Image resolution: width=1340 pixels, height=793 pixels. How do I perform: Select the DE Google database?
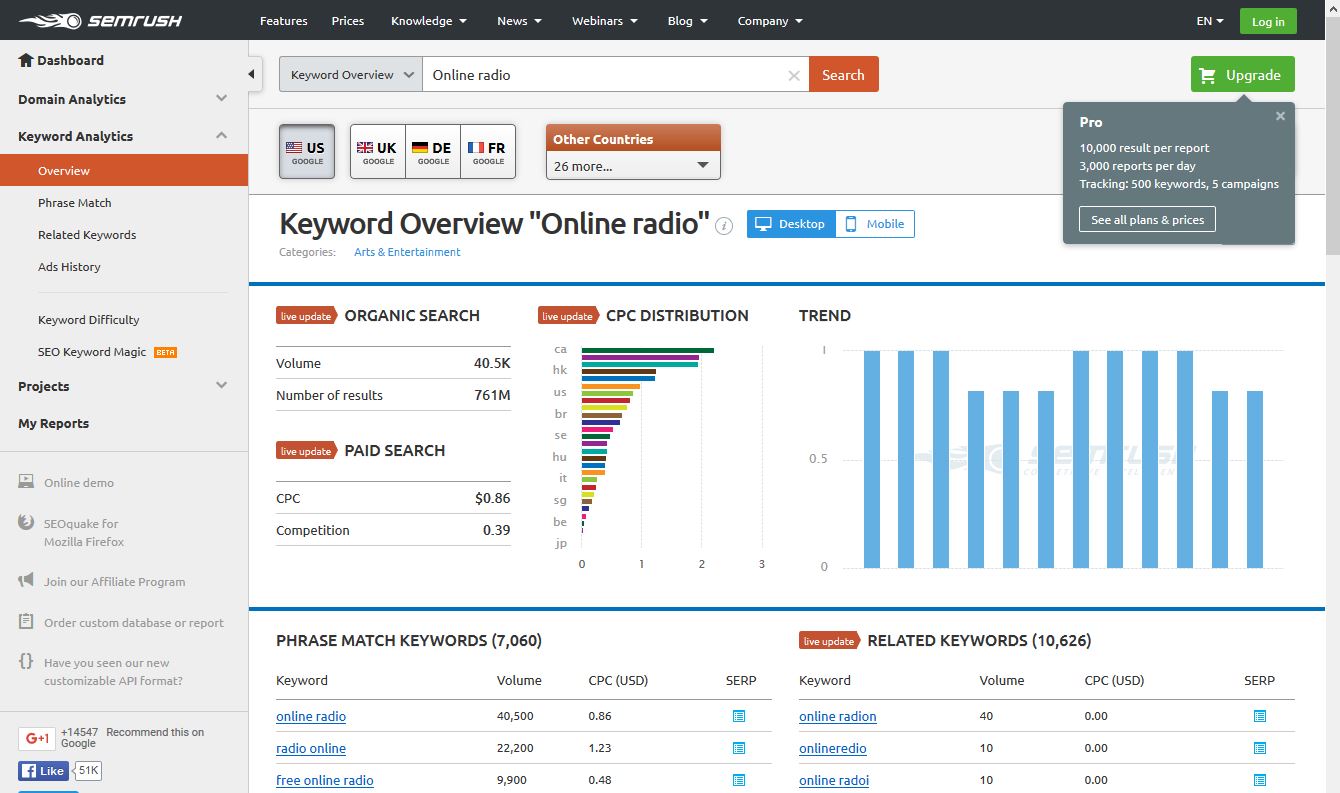(433, 152)
